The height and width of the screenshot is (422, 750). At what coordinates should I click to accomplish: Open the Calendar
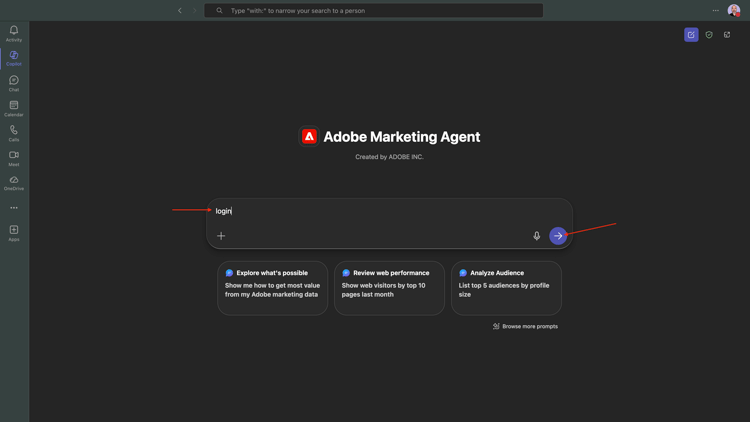(14, 108)
